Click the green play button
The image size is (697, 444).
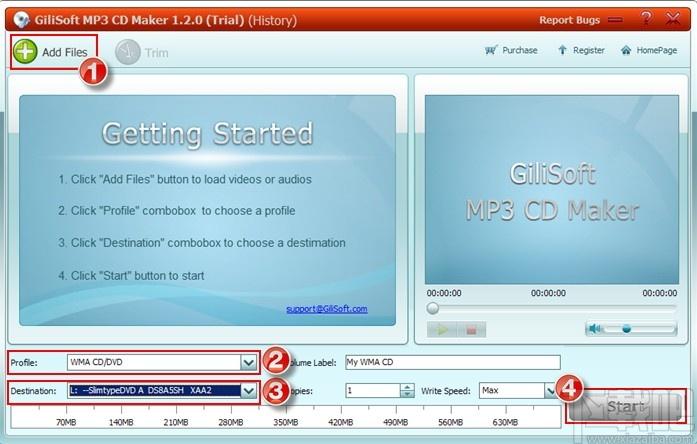point(442,330)
